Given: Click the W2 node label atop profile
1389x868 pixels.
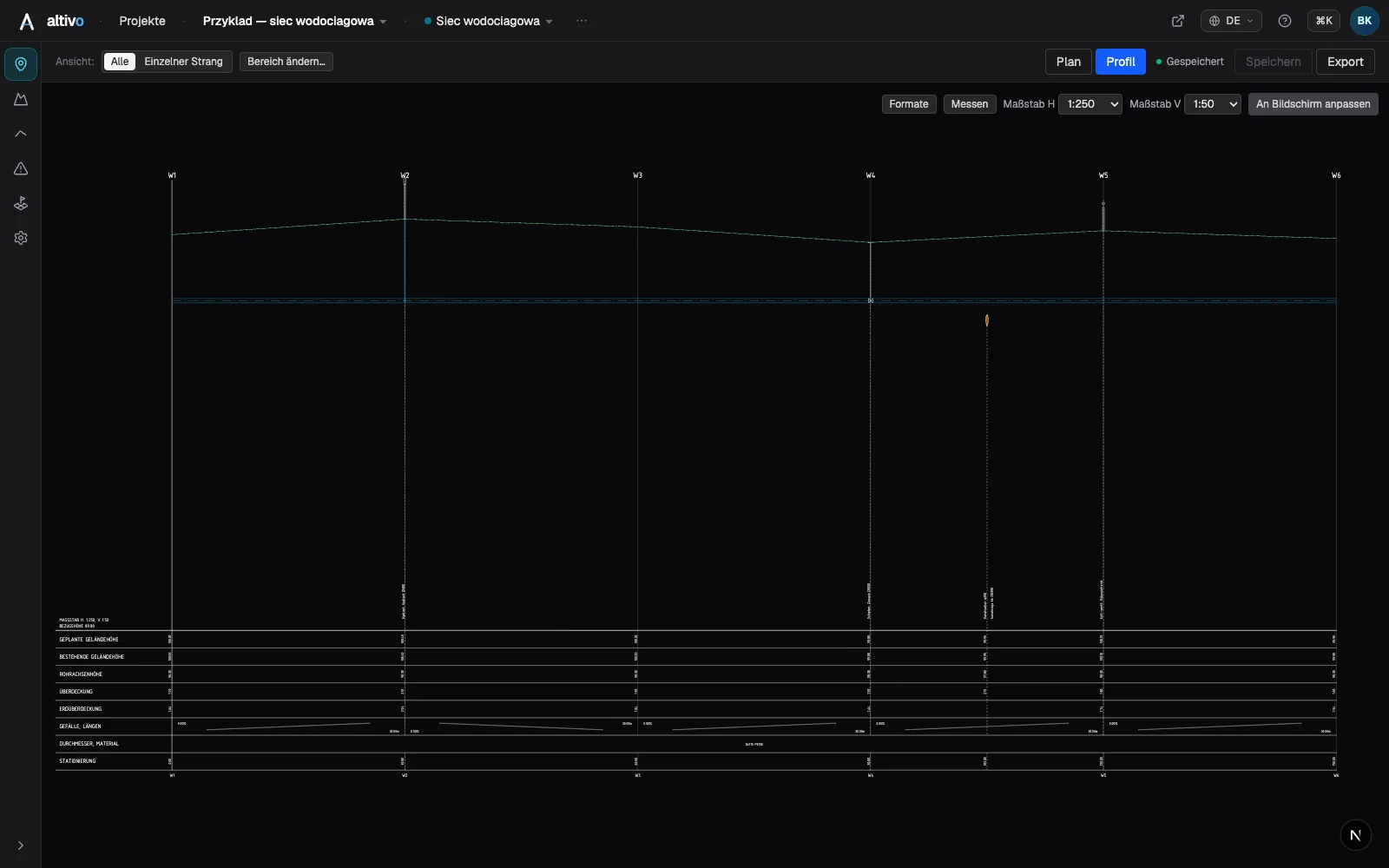Looking at the screenshot, I should point(405,175).
